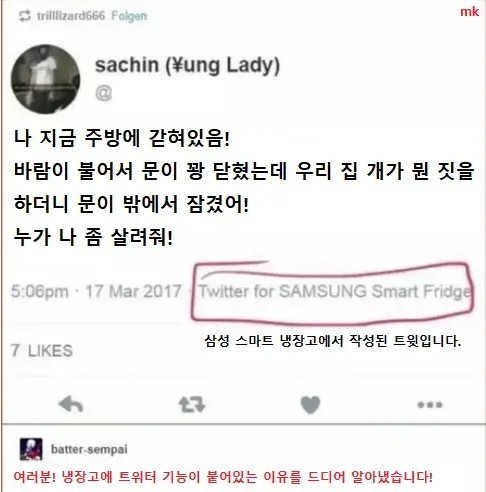Click Twitter for SAMSUNG Smart Fridge source

click(x=335, y=291)
